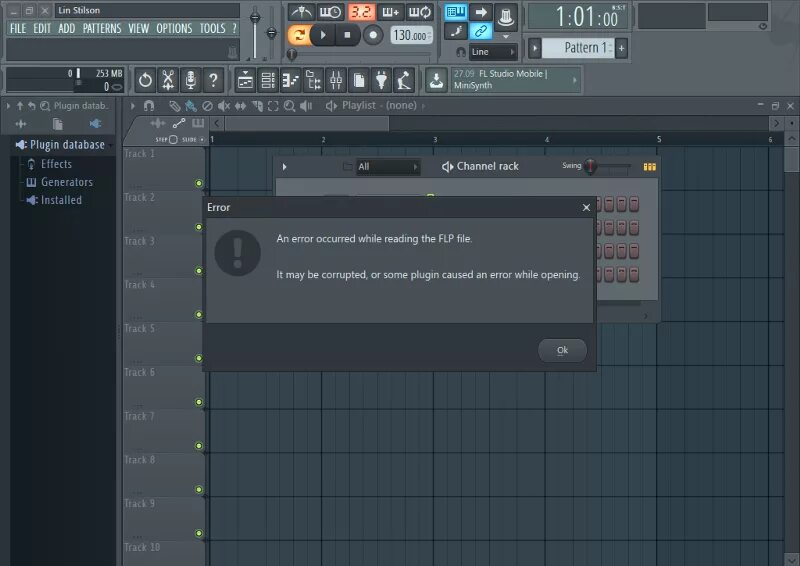The image size is (800, 566).
Task: Select the playlist playback speaker tool
Action: (306, 106)
